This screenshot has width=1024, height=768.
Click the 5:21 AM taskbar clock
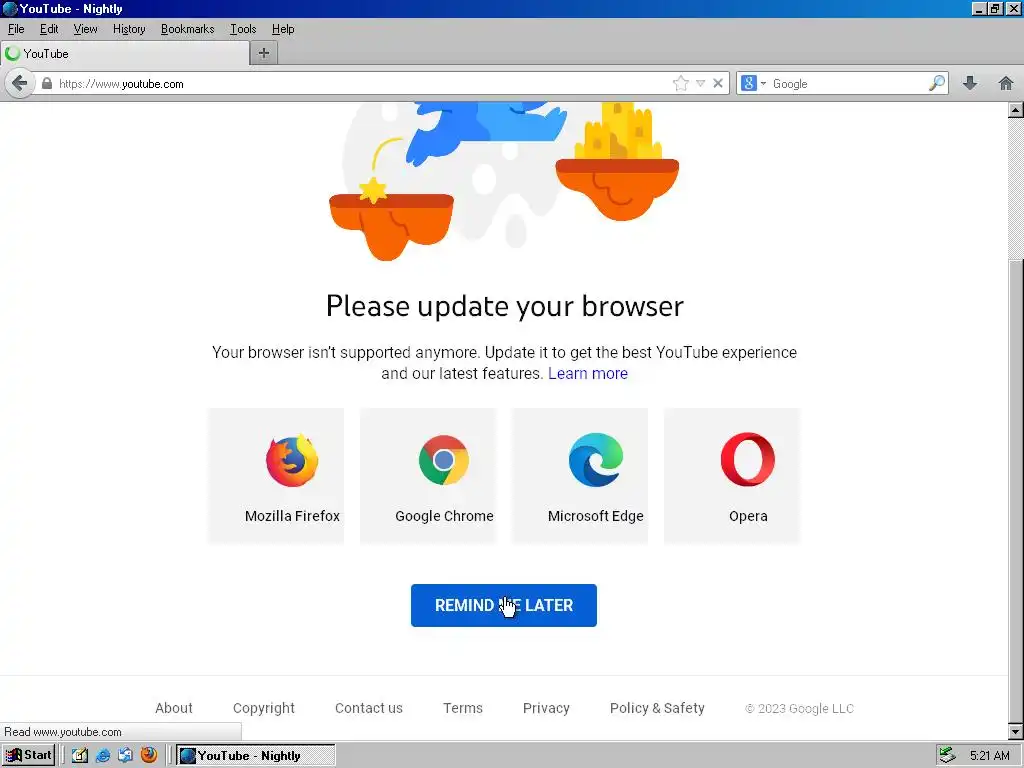pyautogui.click(x=989, y=756)
